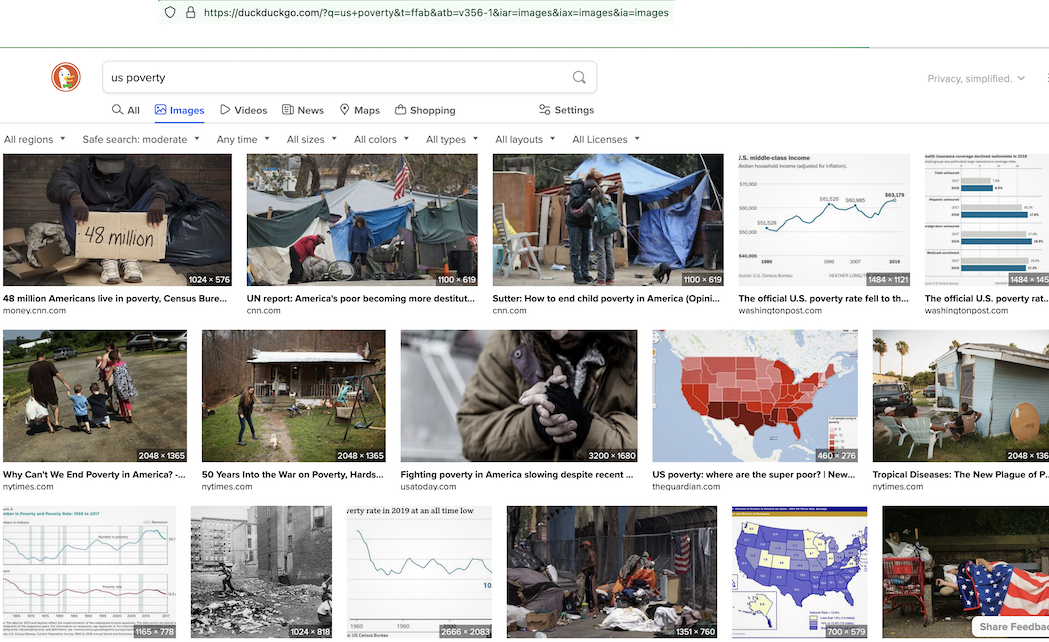Open the All search tab
1049x642 pixels.
[x=126, y=110]
